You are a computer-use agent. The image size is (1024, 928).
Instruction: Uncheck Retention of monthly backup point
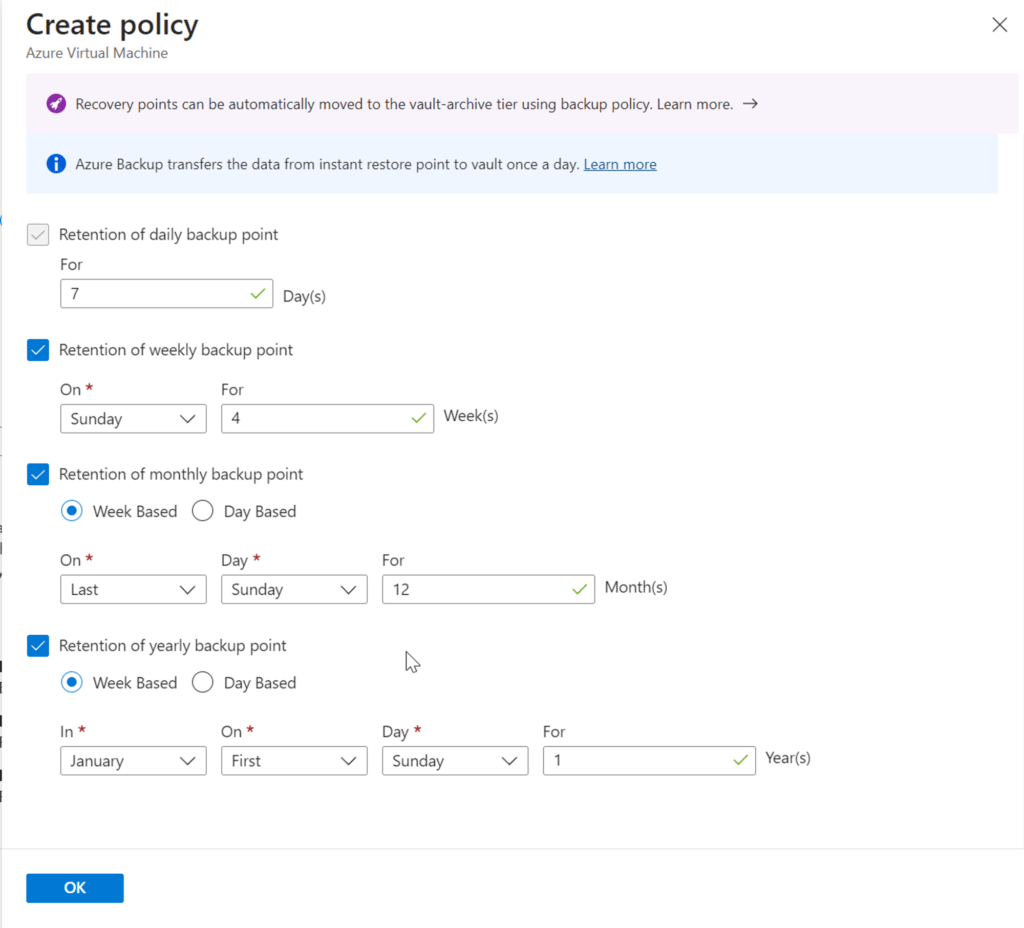38,474
